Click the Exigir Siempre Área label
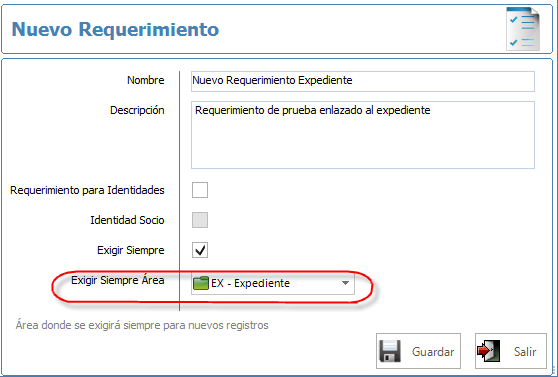This screenshot has width=558, height=377. point(118,280)
